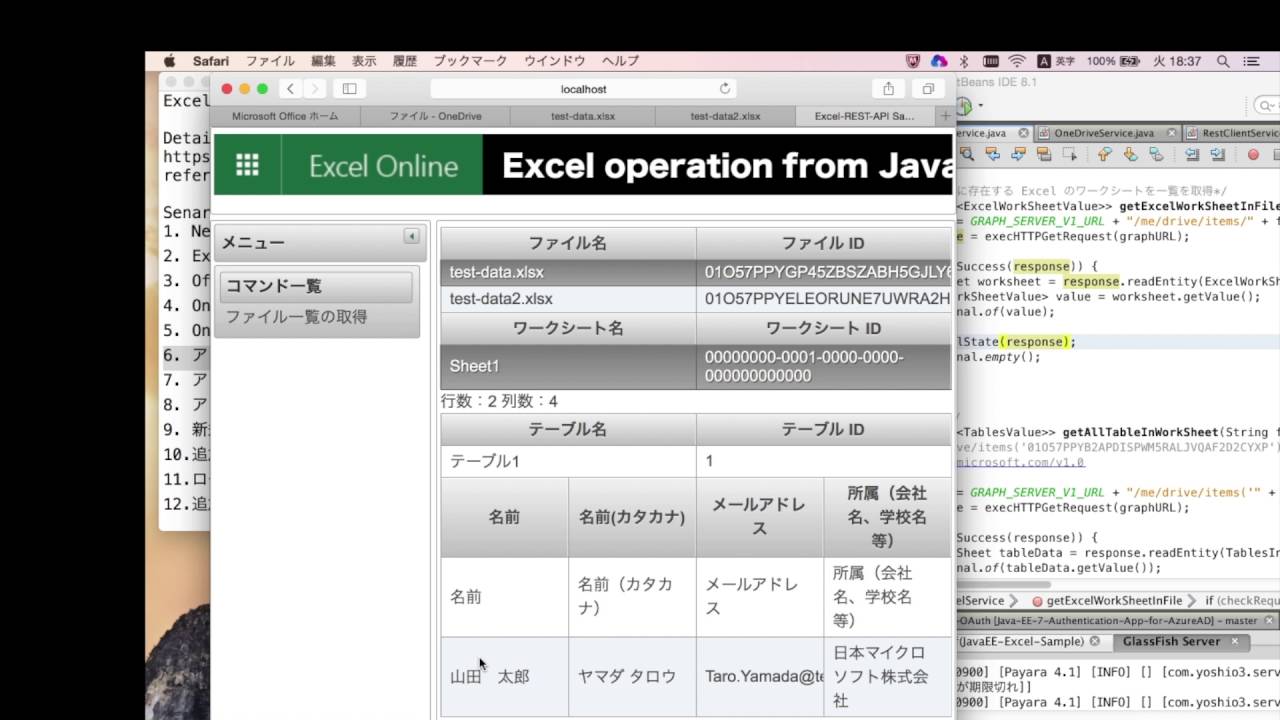Close the GlassFish Server output tab
Screen dimensions: 1280x720
pyautogui.click(x=1234, y=641)
